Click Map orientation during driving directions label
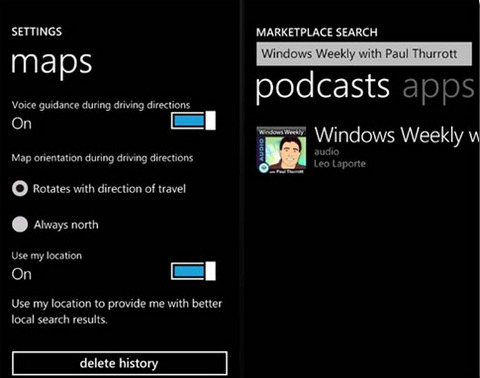 pyautogui.click(x=102, y=158)
